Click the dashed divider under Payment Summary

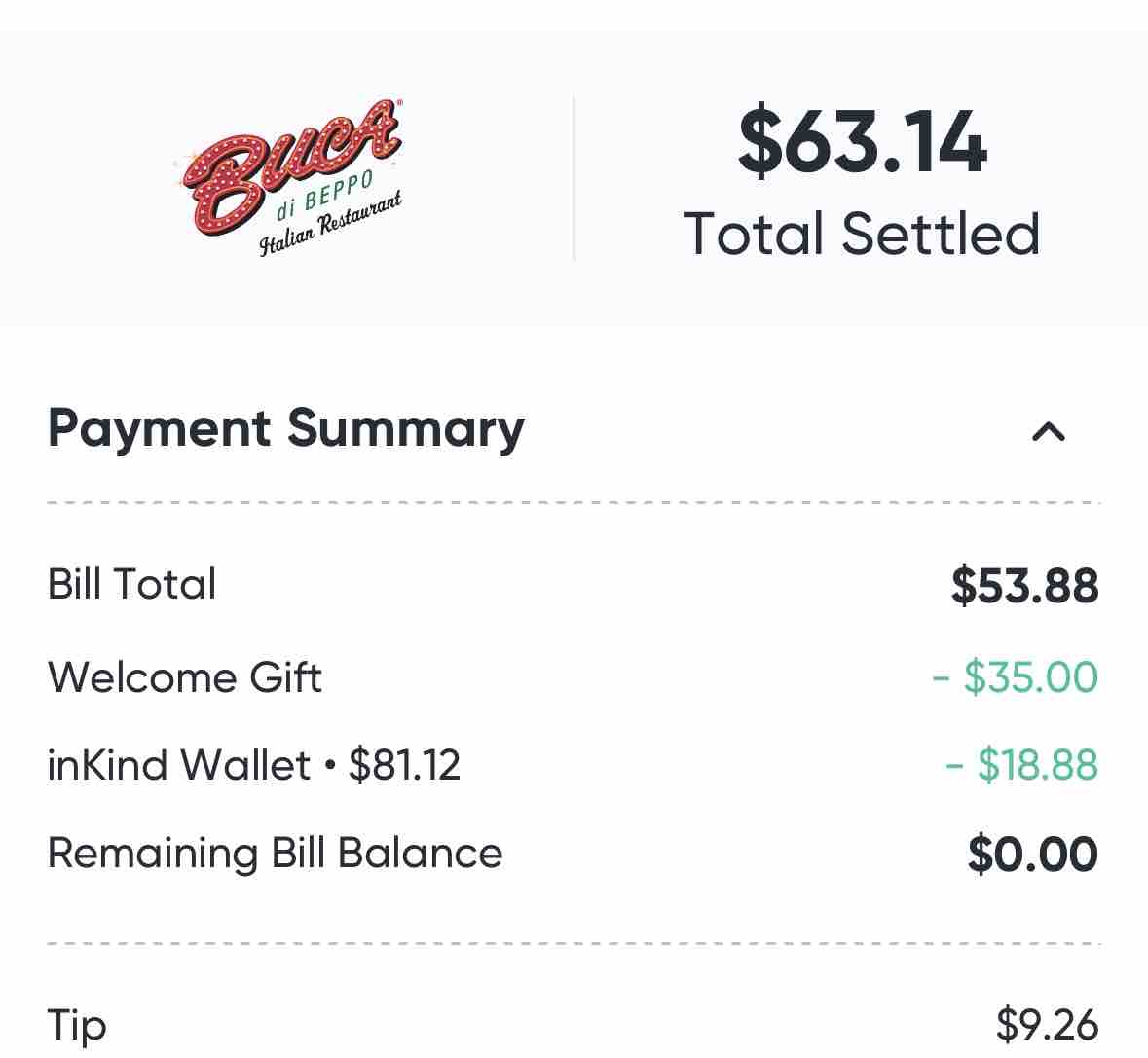[574, 503]
